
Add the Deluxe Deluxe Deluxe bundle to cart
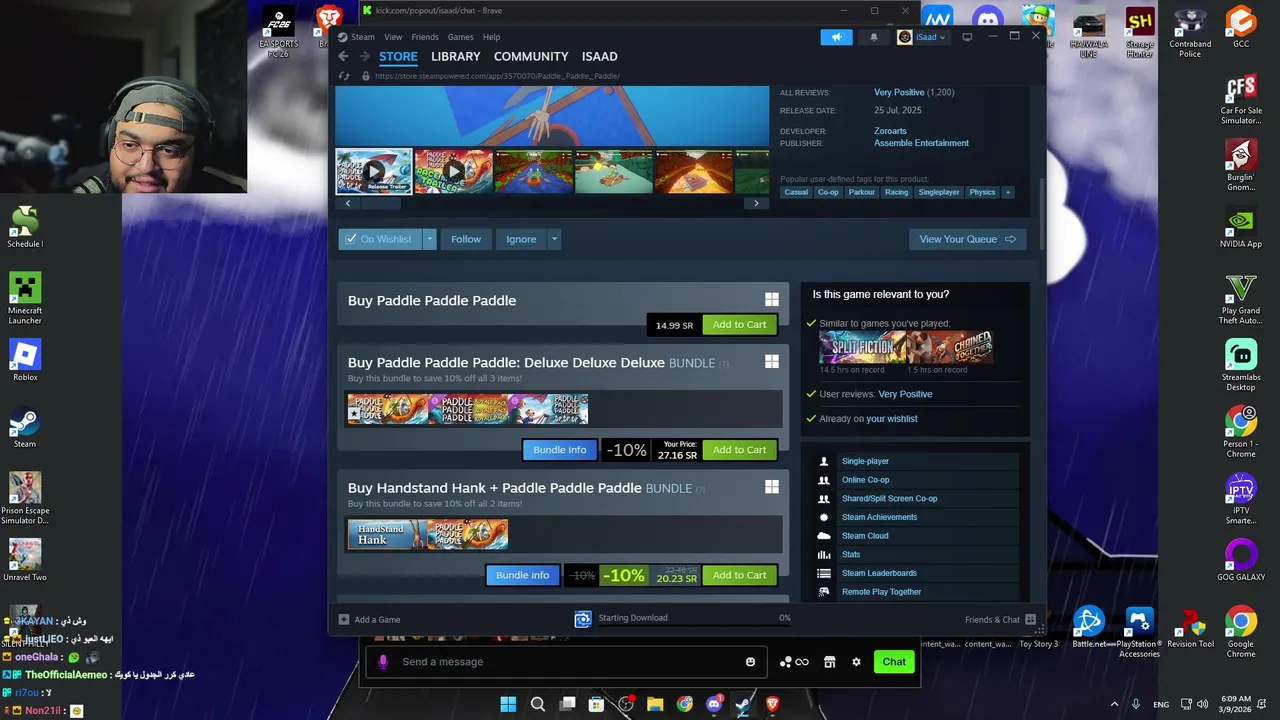(x=739, y=450)
